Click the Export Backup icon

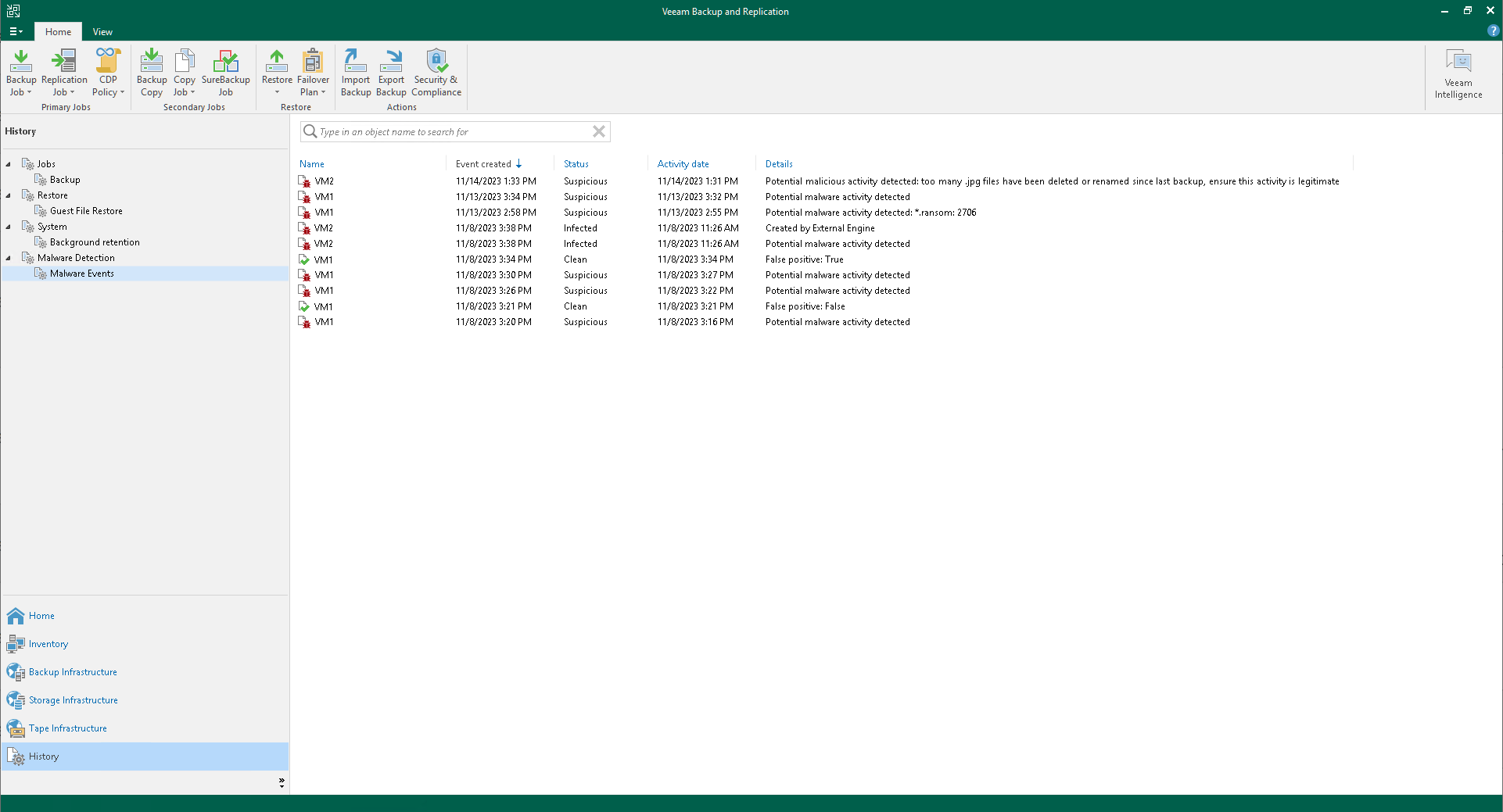coord(391,73)
